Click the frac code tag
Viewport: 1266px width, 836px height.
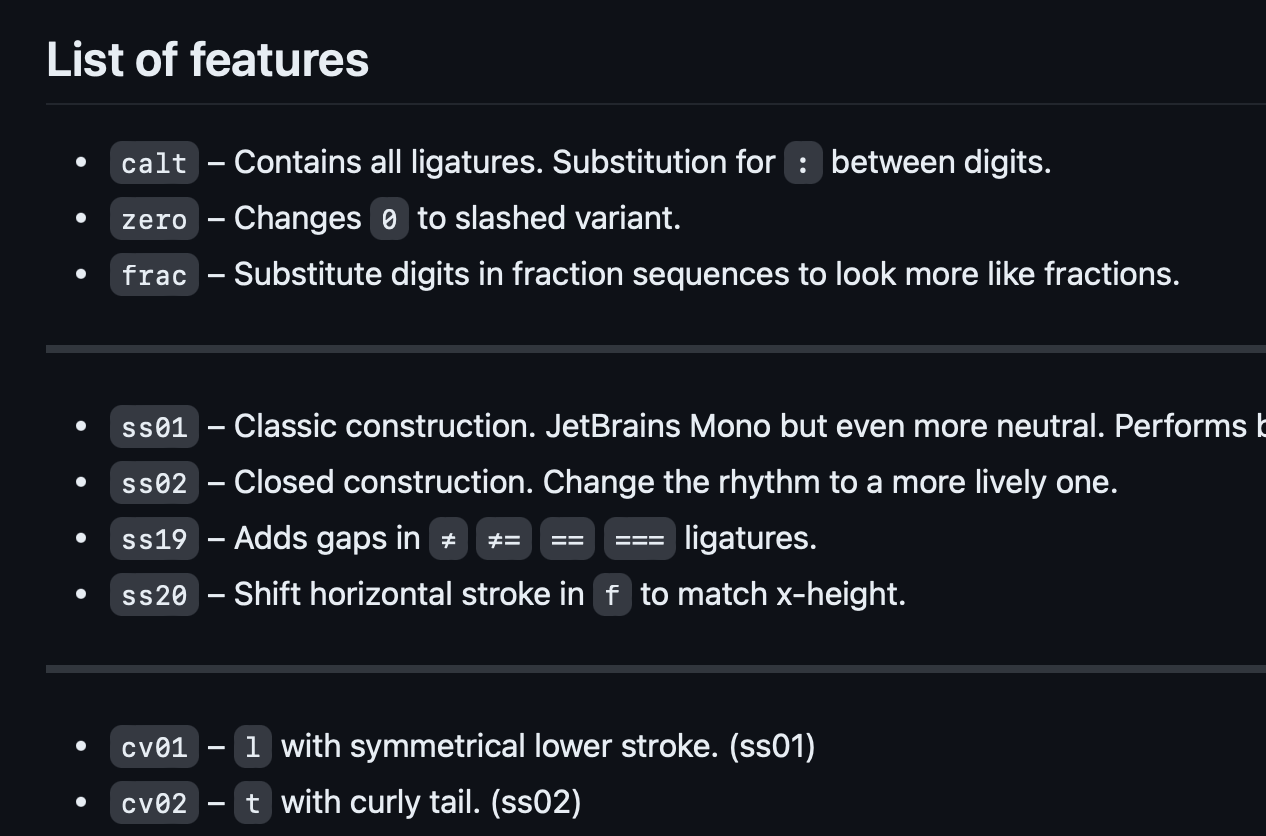[x=154, y=275]
